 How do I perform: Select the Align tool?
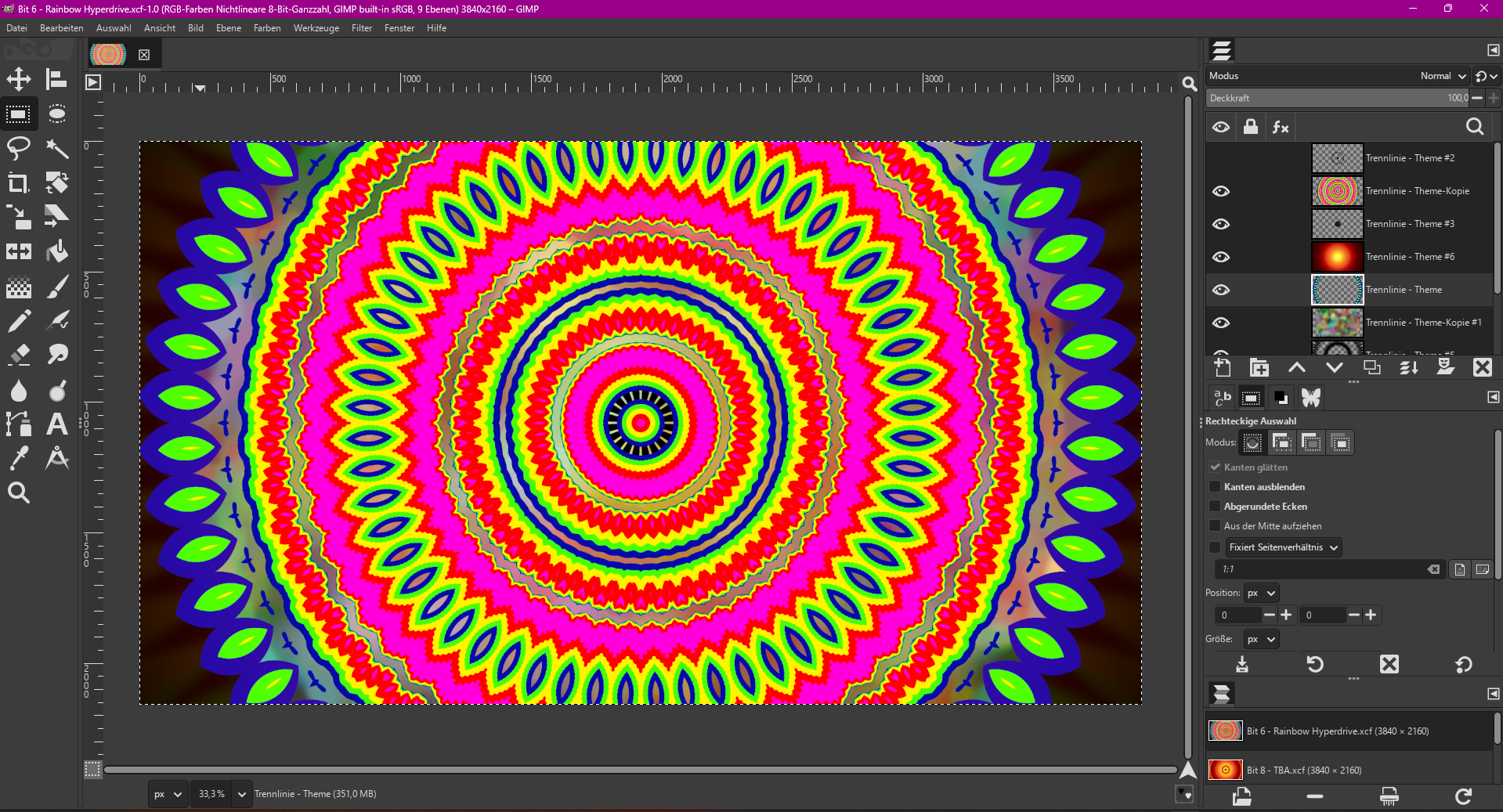56,79
